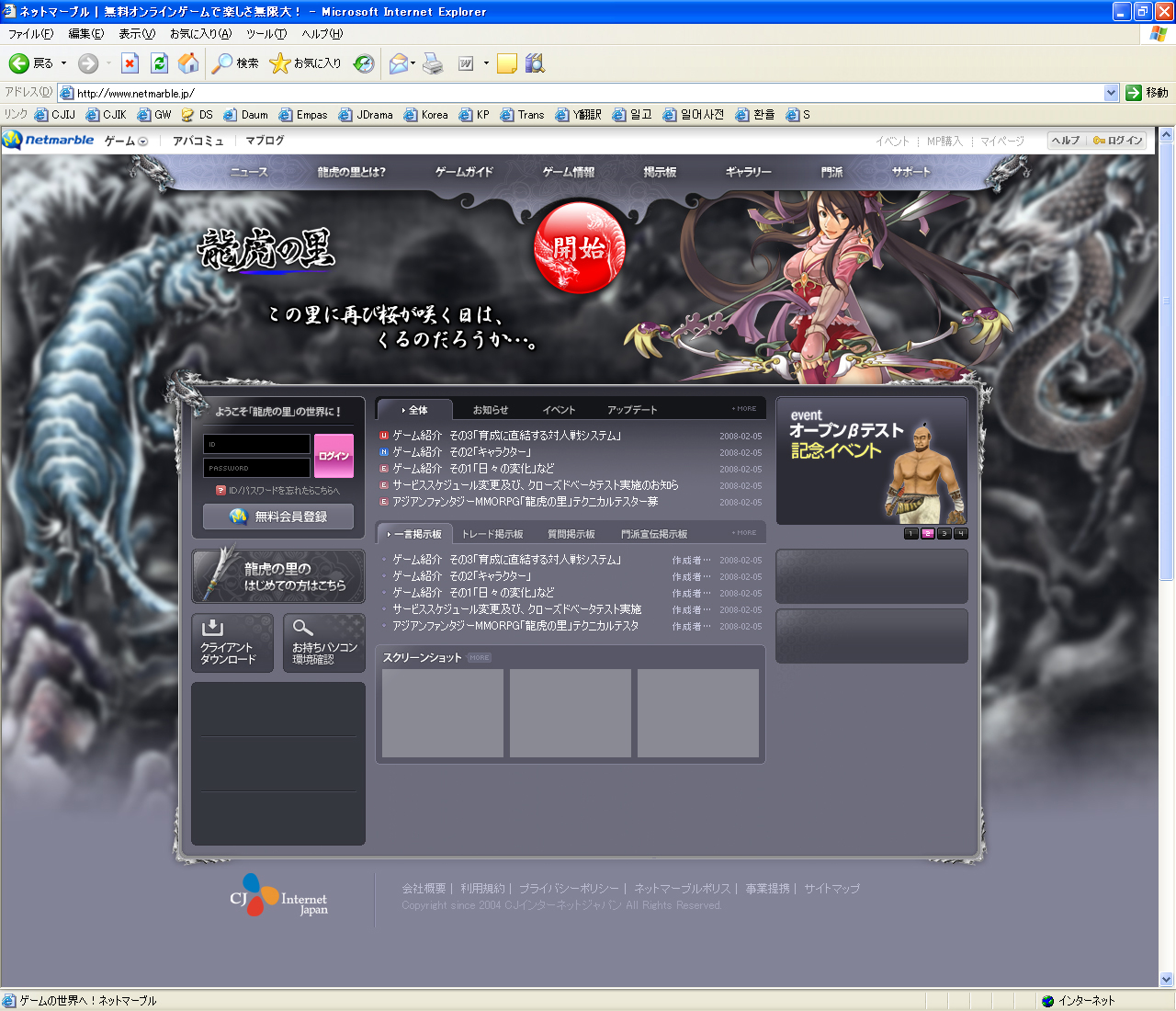
Task: Select event banner page 1
Action: [x=911, y=533]
